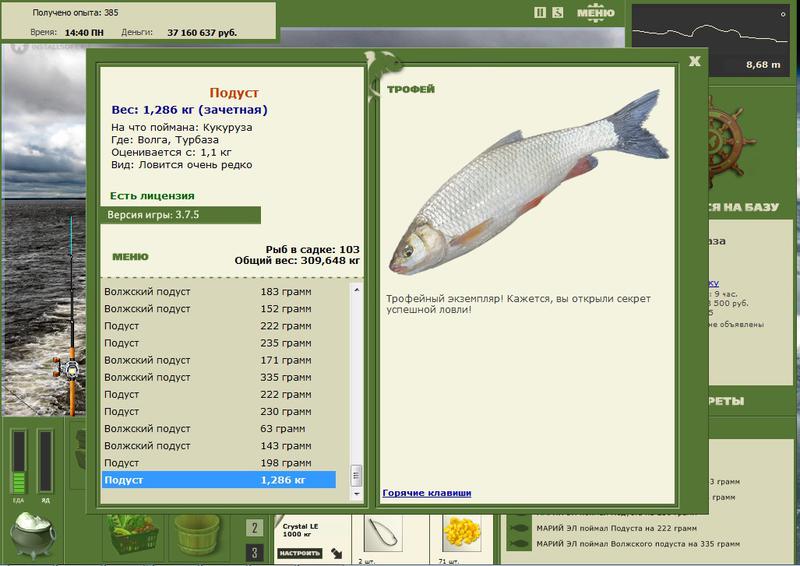Click the Общий вес: 309,648 кг text
Viewport: 800px width, 566px height.
click(x=297, y=261)
